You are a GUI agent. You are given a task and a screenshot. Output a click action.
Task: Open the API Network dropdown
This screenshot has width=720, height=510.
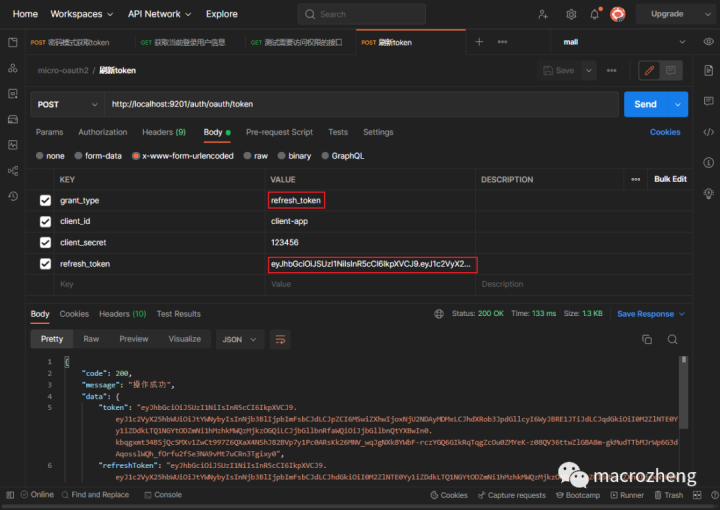click(x=159, y=14)
